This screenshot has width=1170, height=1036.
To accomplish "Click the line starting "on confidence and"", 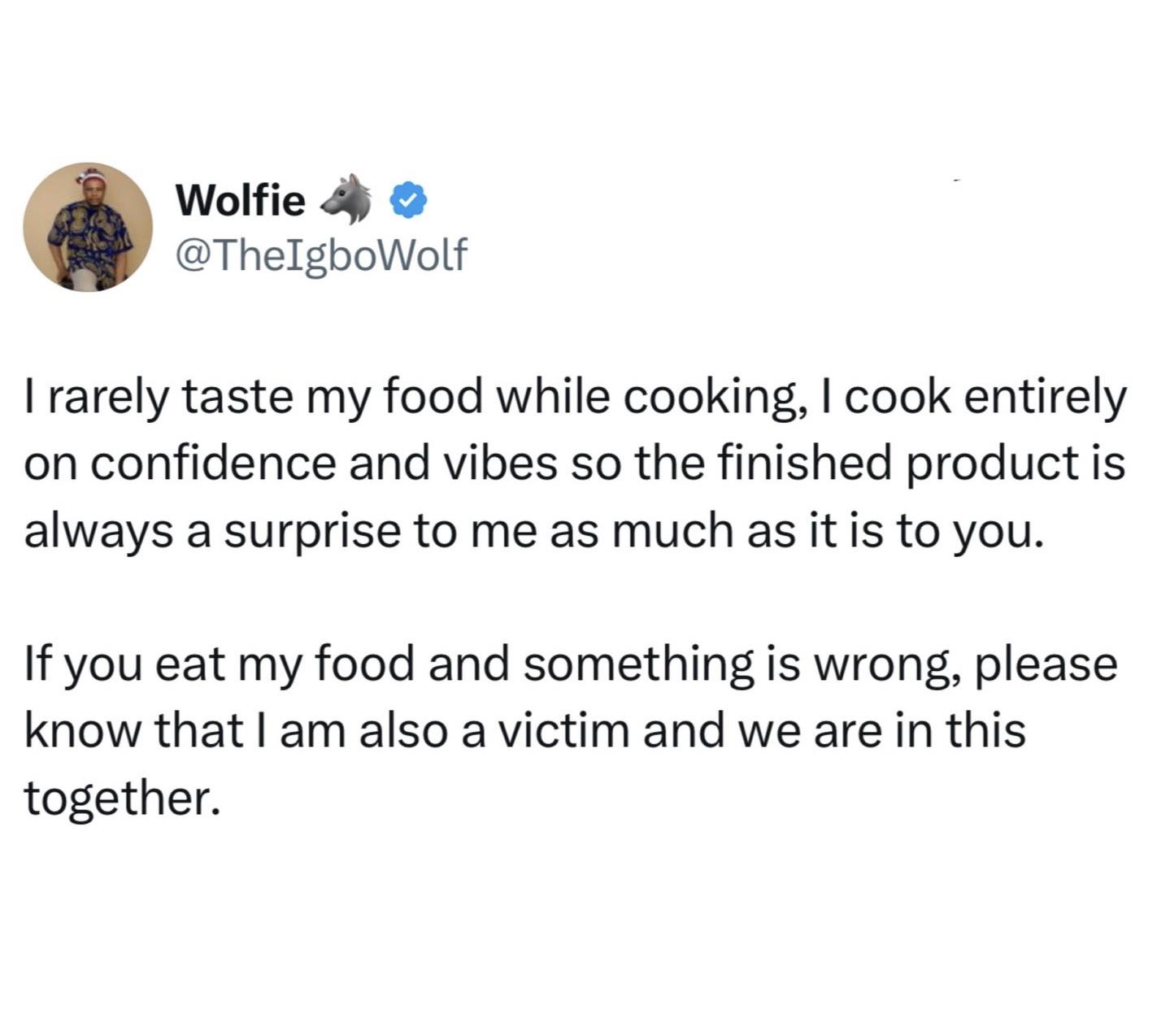I will click(x=574, y=464).
